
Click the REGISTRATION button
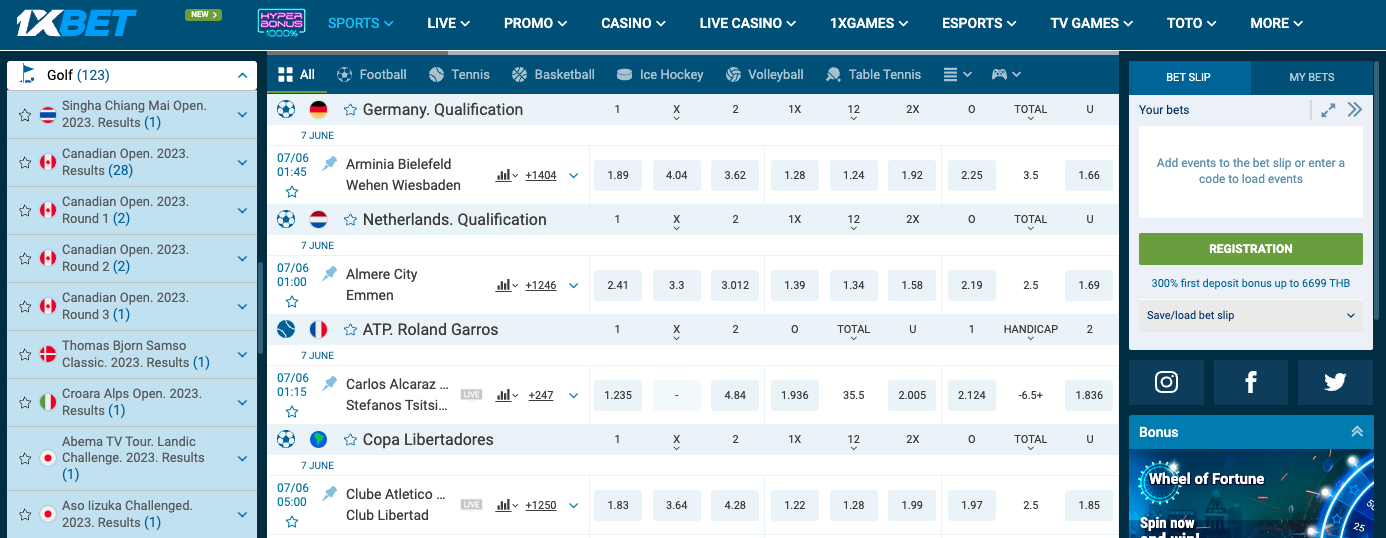coord(1251,249)
